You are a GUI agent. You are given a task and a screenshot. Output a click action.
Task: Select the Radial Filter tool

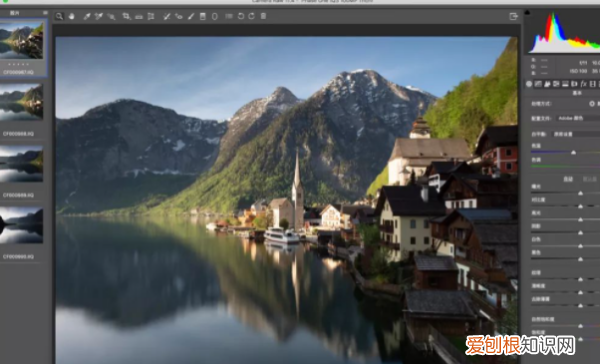pos(215,16)
